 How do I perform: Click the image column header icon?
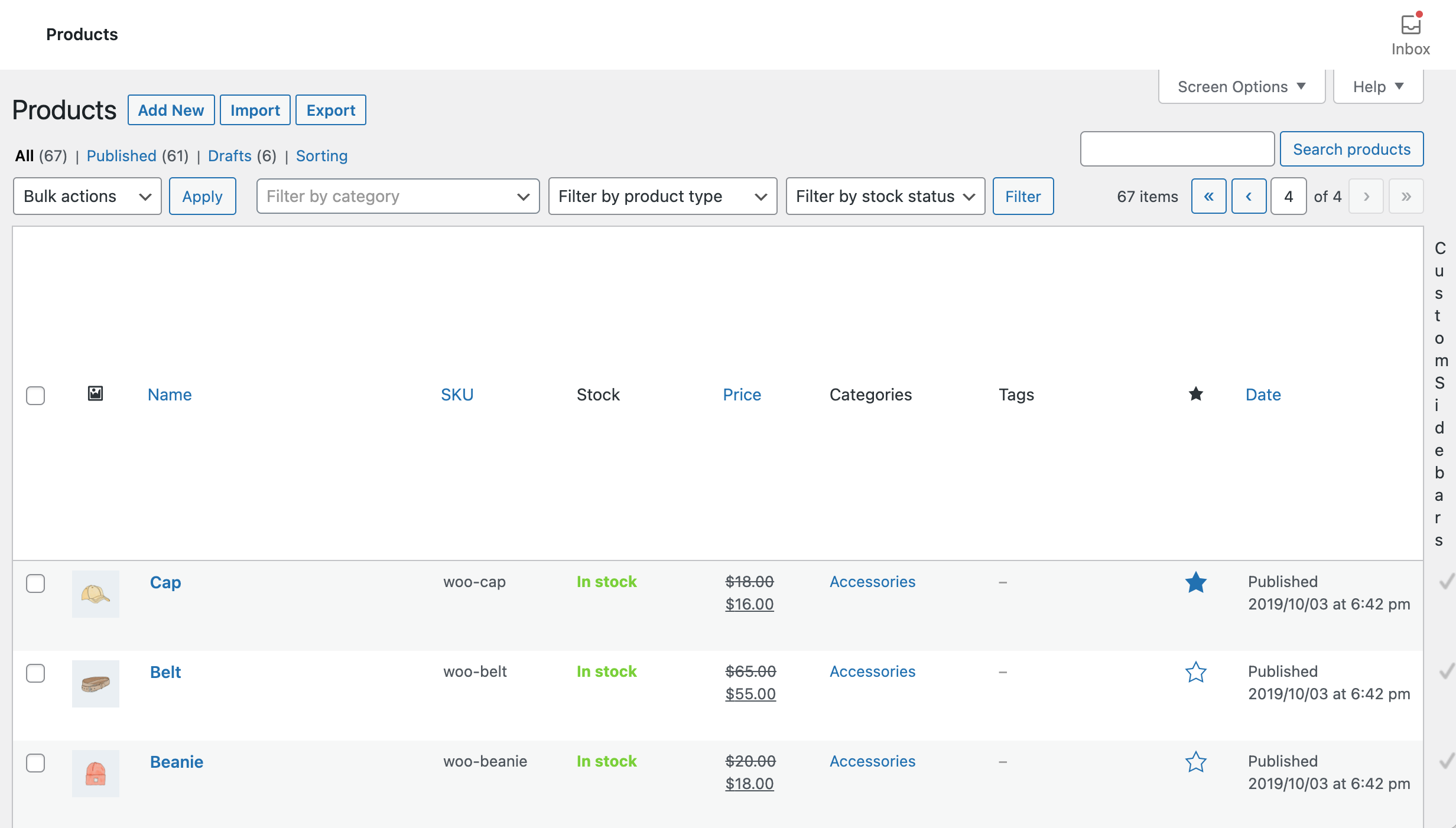point(95,394)
